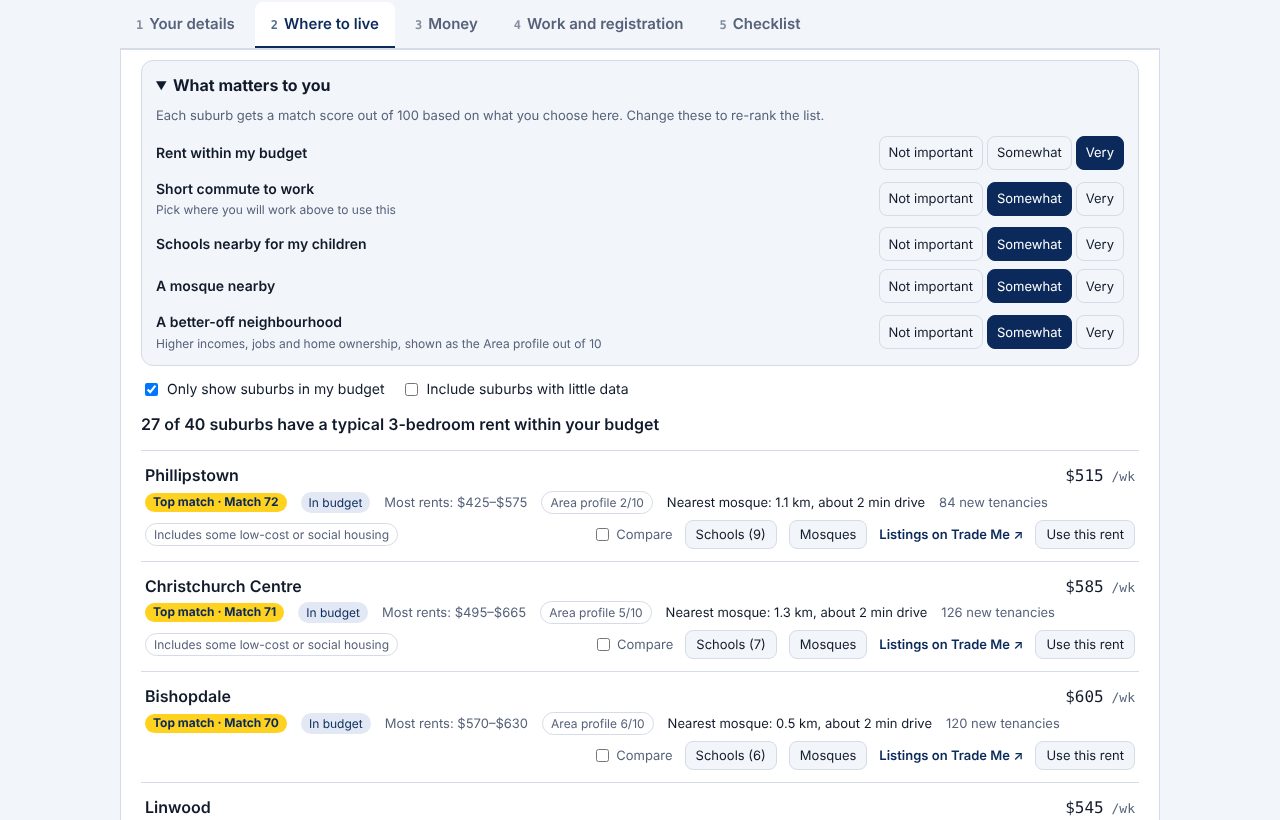Image resolution: width=1280 pixels, height=820 pixels.
Task: Select the Where to live tab
Action: click(x=325, y=24)
